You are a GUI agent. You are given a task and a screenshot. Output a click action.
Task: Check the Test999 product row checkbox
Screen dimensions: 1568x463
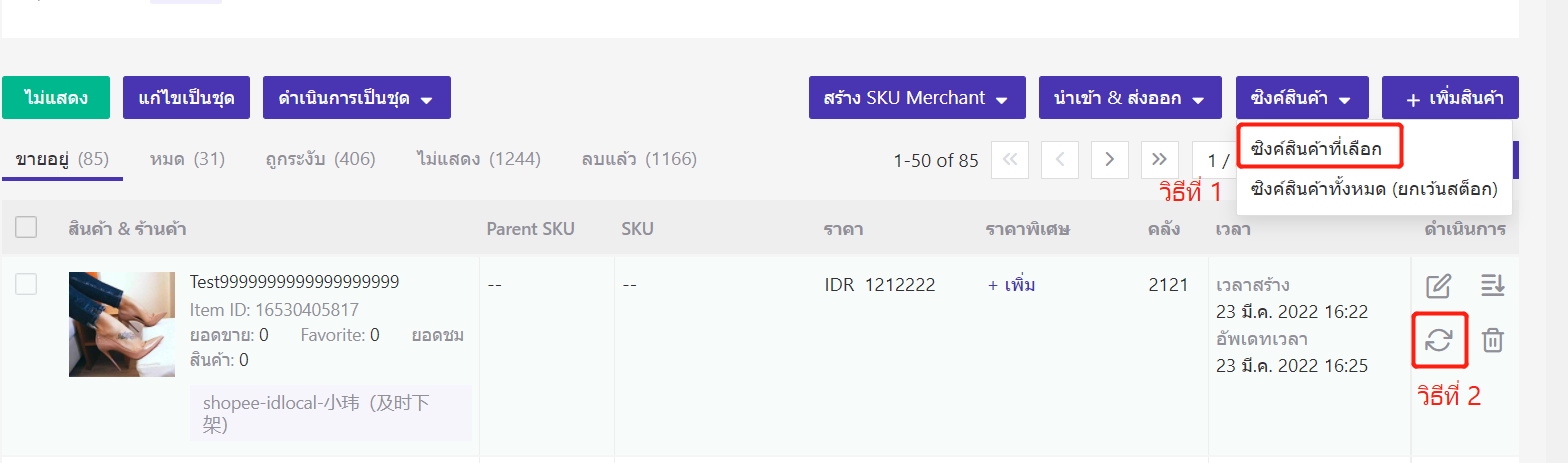26,284
